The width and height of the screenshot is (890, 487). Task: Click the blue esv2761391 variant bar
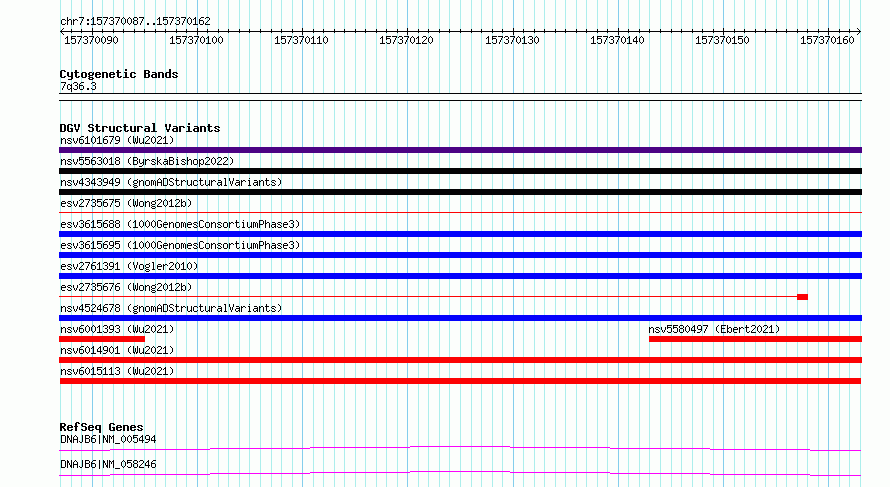(x=460, y=276)
